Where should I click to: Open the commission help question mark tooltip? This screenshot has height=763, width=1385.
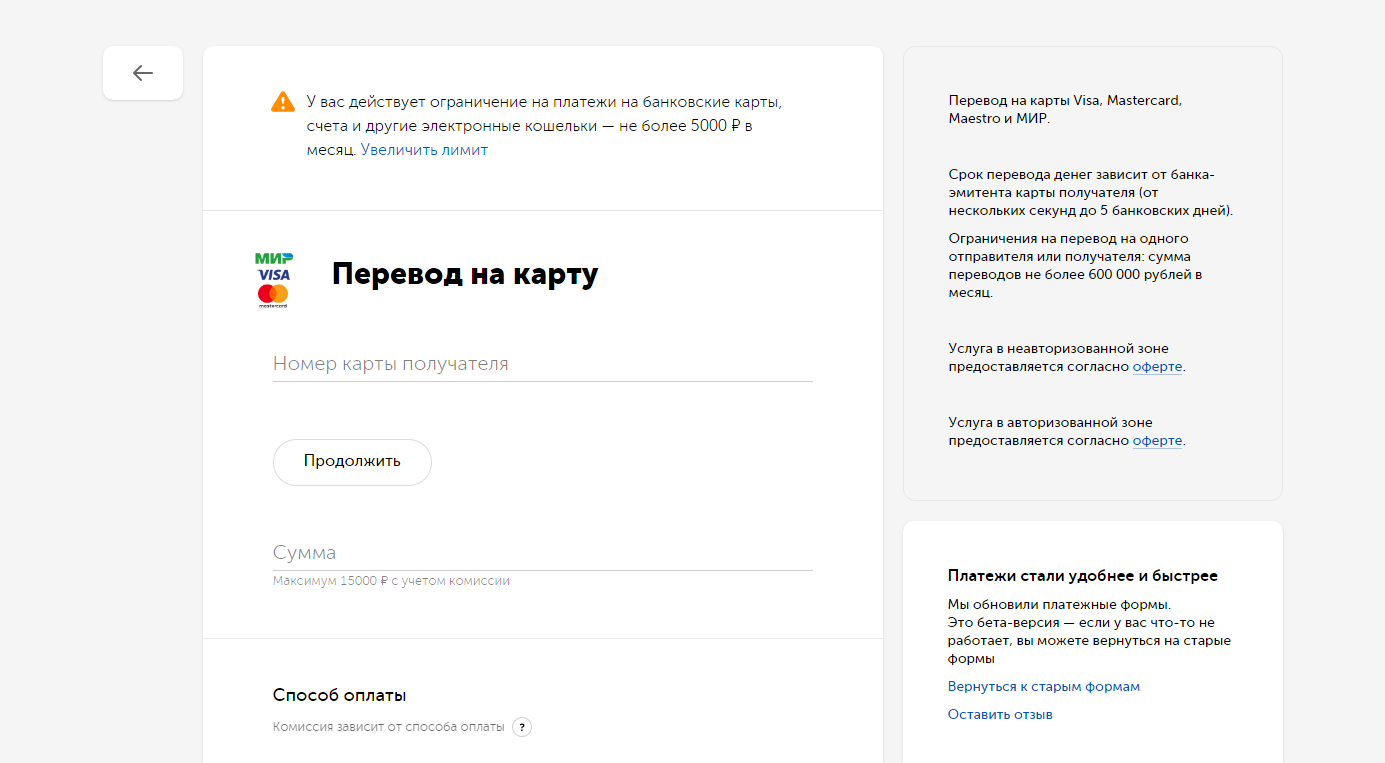click(x=521, y=727)
